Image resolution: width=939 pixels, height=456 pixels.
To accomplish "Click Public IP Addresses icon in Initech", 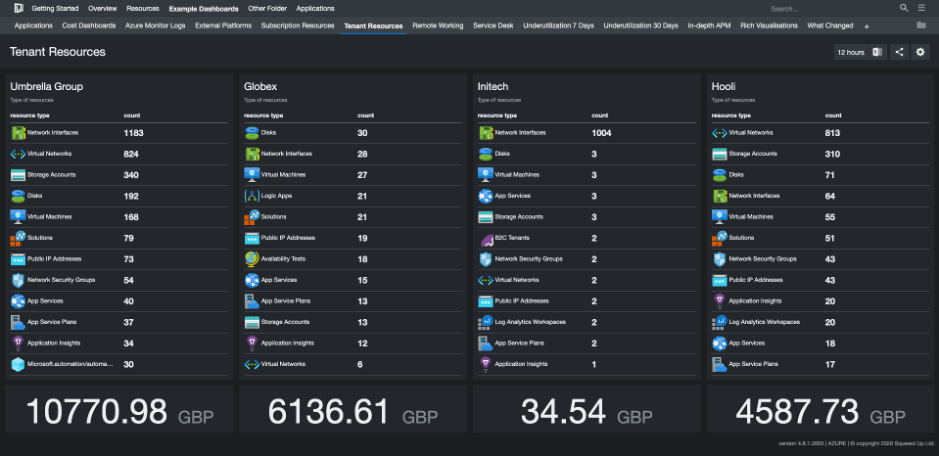I will click(x=486, y=301).
